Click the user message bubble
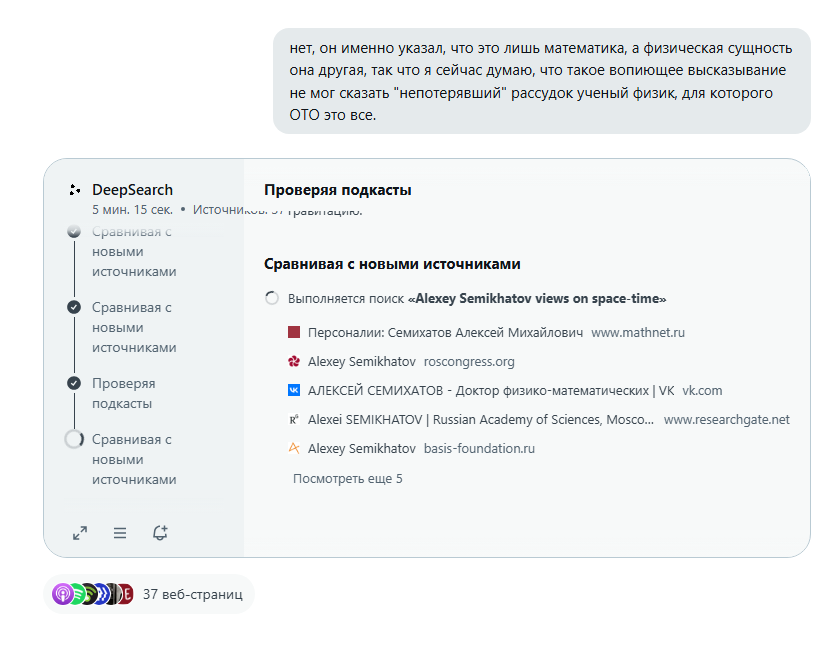Image resolution: width=822 pixels, height=651 pixels. coord(542,81)
